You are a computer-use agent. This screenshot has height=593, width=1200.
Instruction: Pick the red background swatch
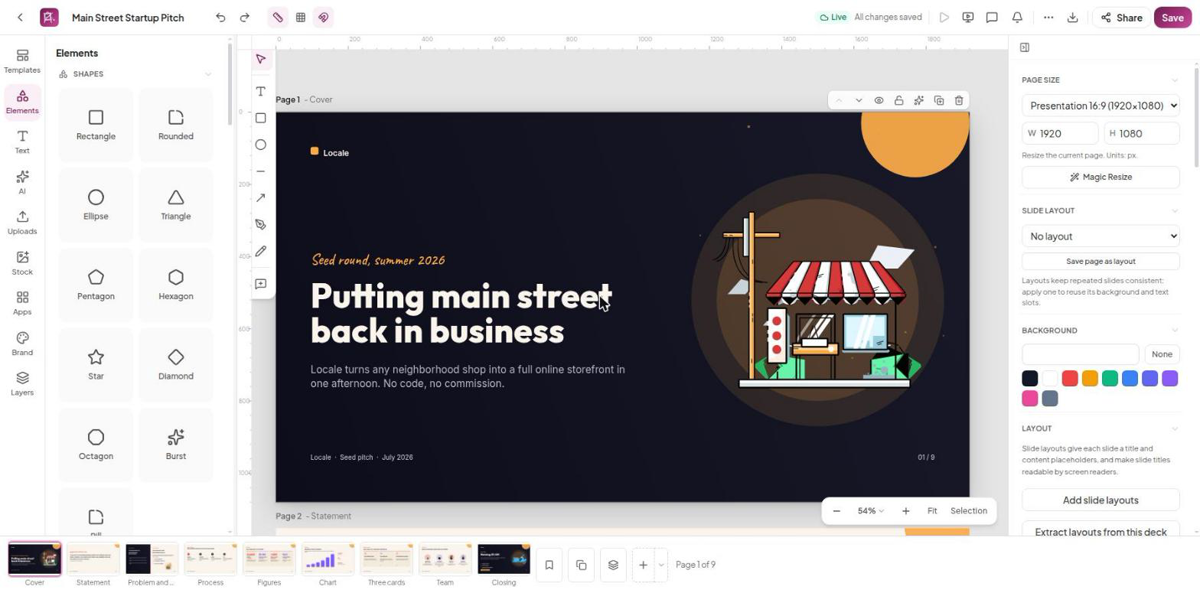[1070, 378]
